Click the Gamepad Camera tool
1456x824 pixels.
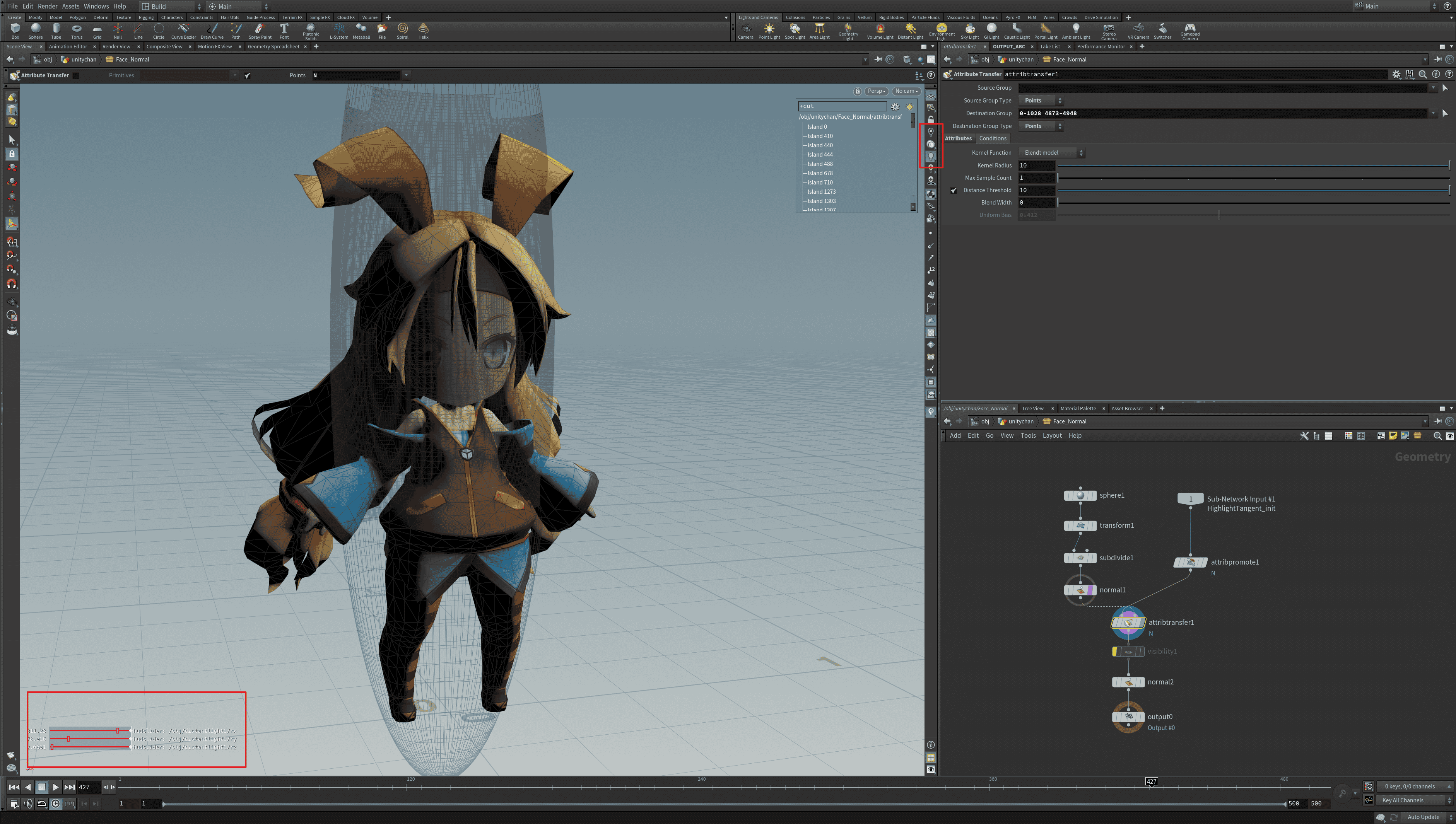[x=1190, y=32]
